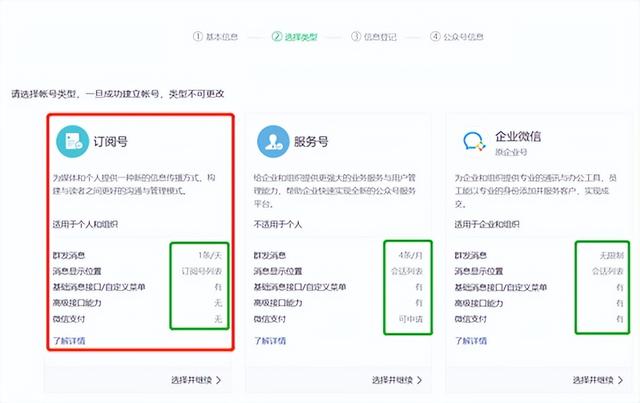
Task: Click 不适用于个人 text
Action: [278, 224]
